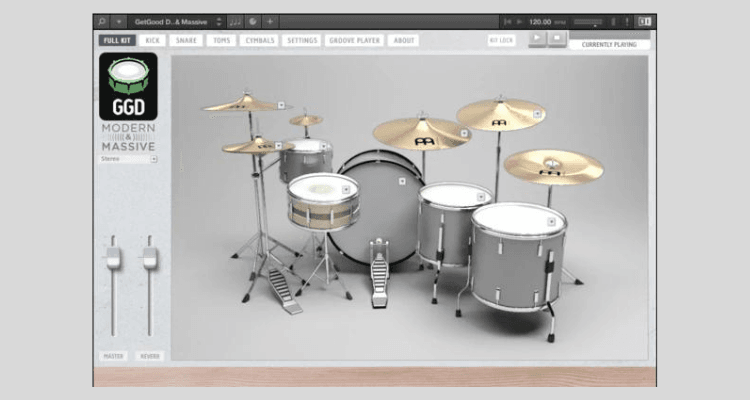Image resolution: width=750 pixels, height=400 pixels.
Task: Open the top-left crash cymbal's dropdown marker
Action: click(281, 105)
